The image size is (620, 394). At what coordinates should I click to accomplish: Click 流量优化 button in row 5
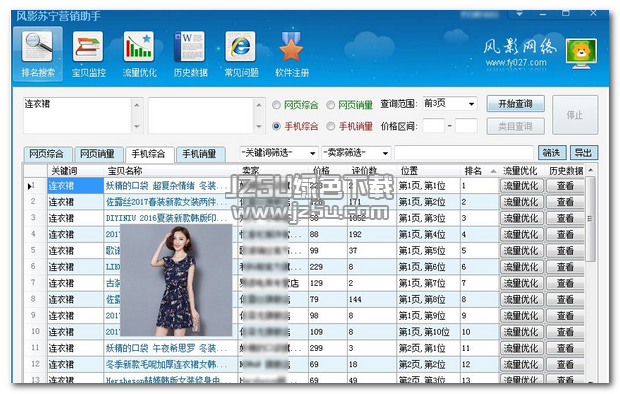521,251
